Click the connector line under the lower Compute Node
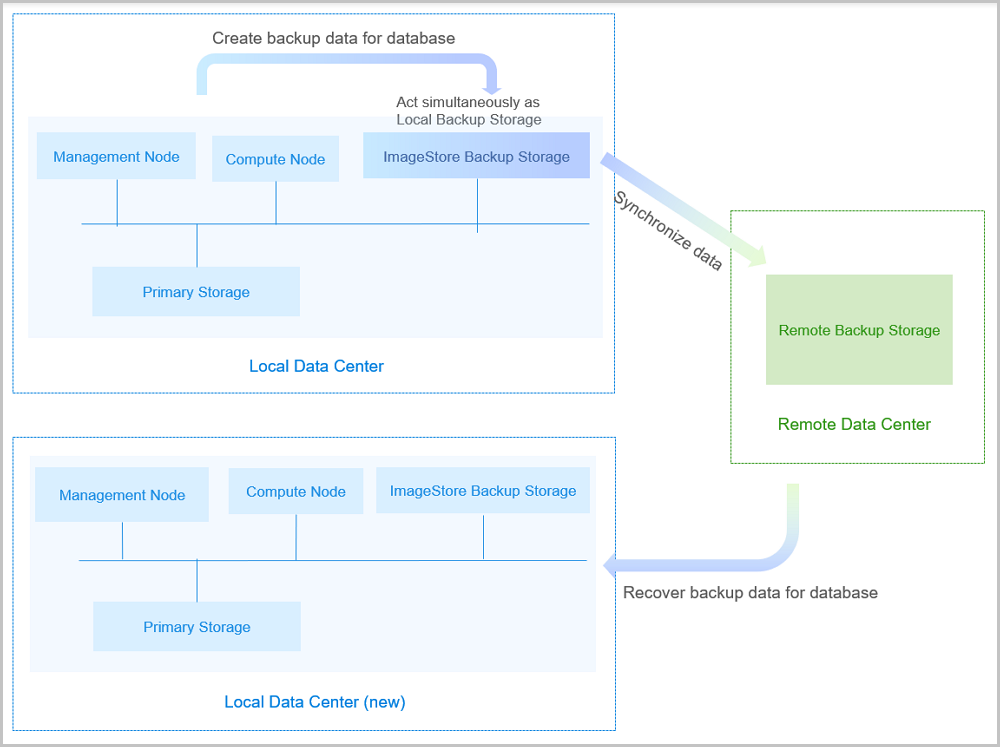1000x747 pixels. [296, 538]
